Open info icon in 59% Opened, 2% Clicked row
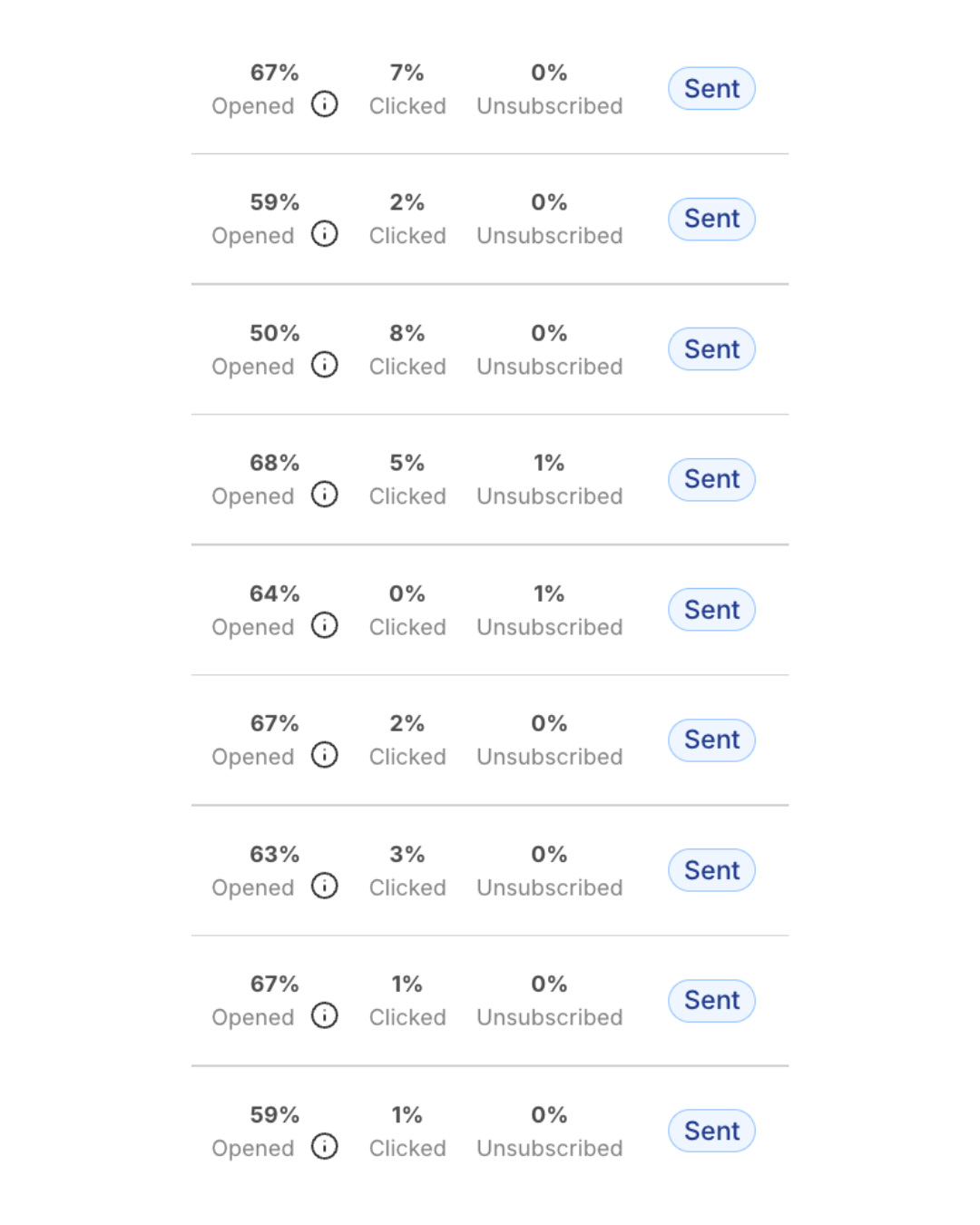The width and height of the screenshot is (980, 1225). pyautogui.click(x=324, y=234)
